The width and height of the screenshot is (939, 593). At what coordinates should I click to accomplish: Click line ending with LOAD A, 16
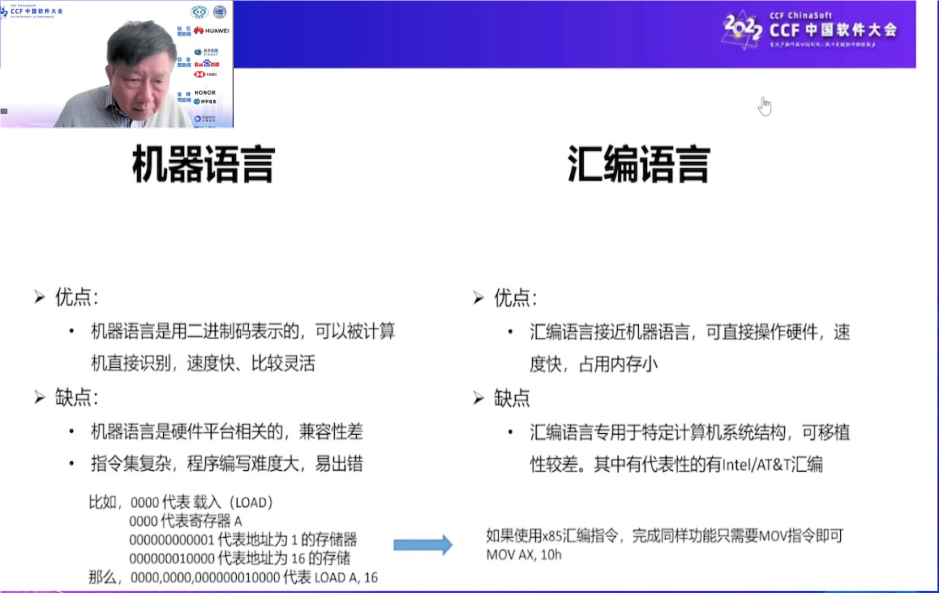(x=233, y=577)
